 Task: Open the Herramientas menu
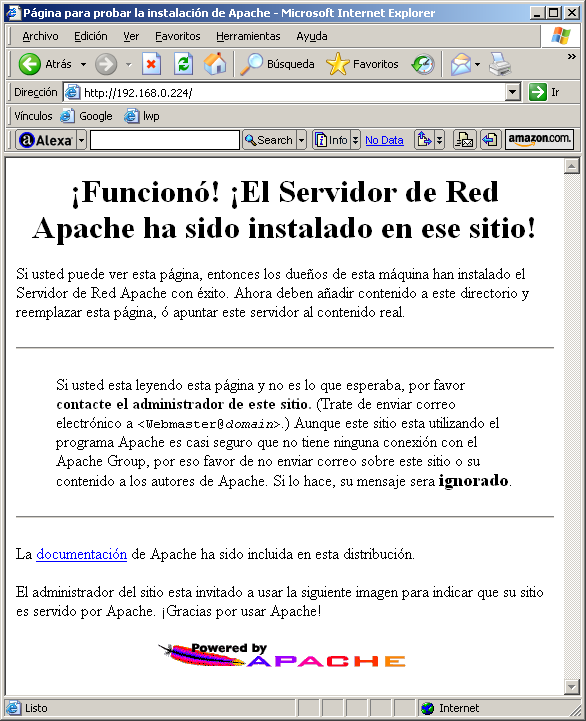click(x=248, y=36)
